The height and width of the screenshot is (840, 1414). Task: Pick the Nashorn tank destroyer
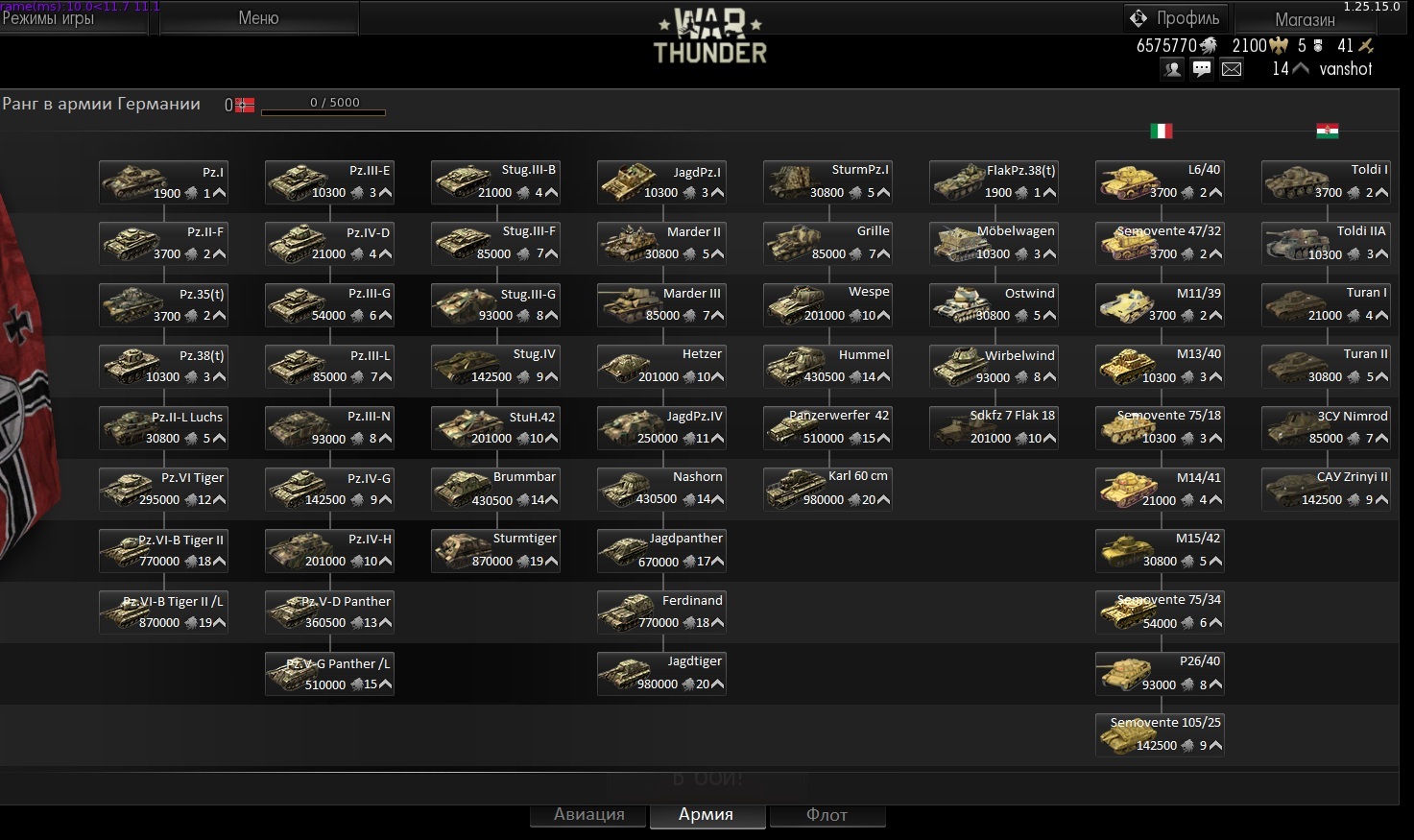coord(661,490)
